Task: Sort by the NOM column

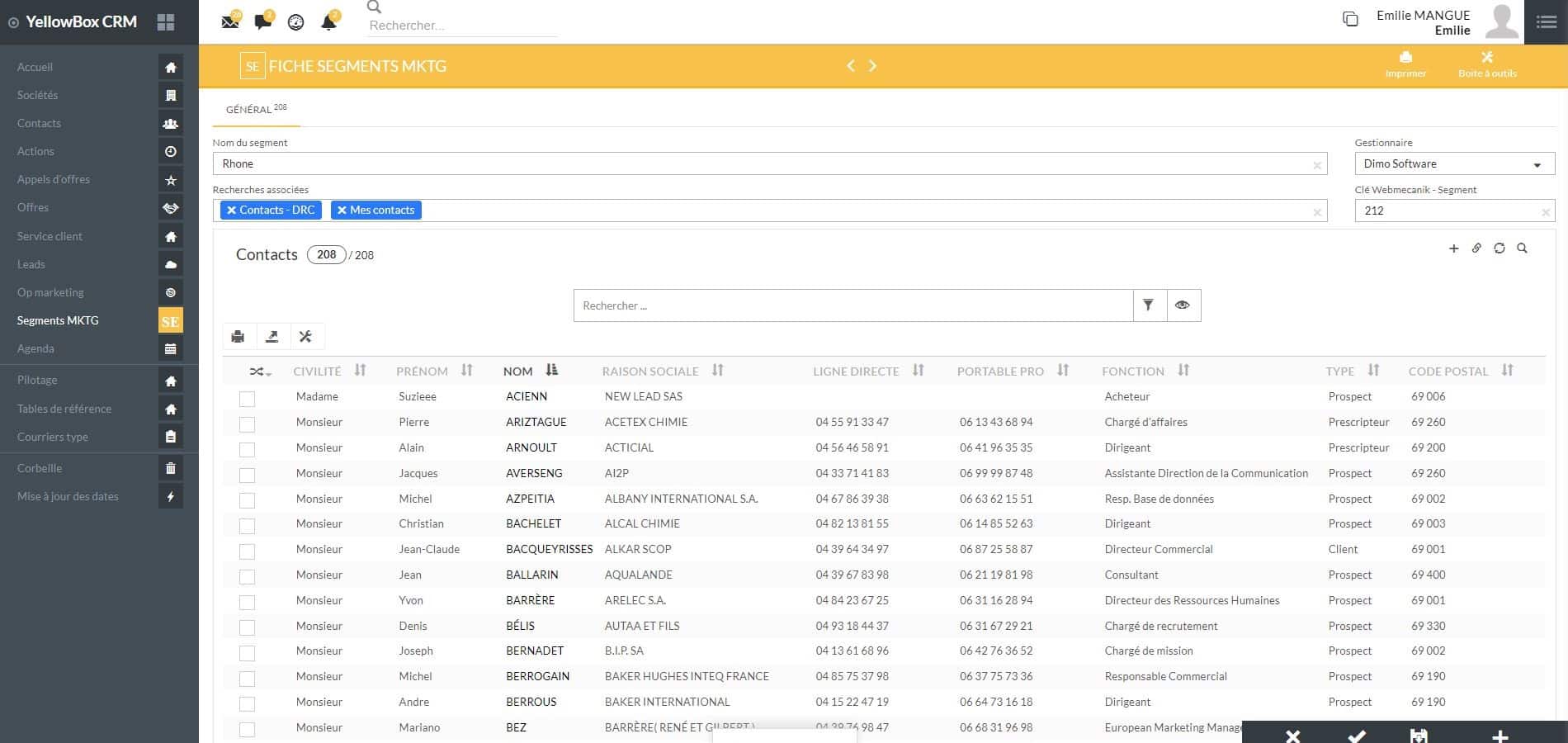Action: click(x=551, y=371)
